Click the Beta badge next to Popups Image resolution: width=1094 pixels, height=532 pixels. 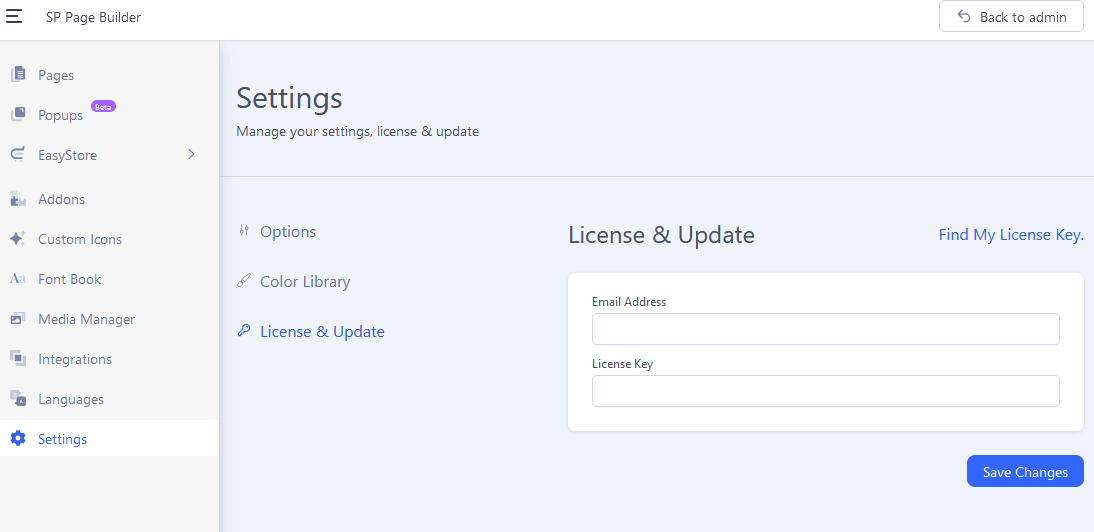[103, 107]
